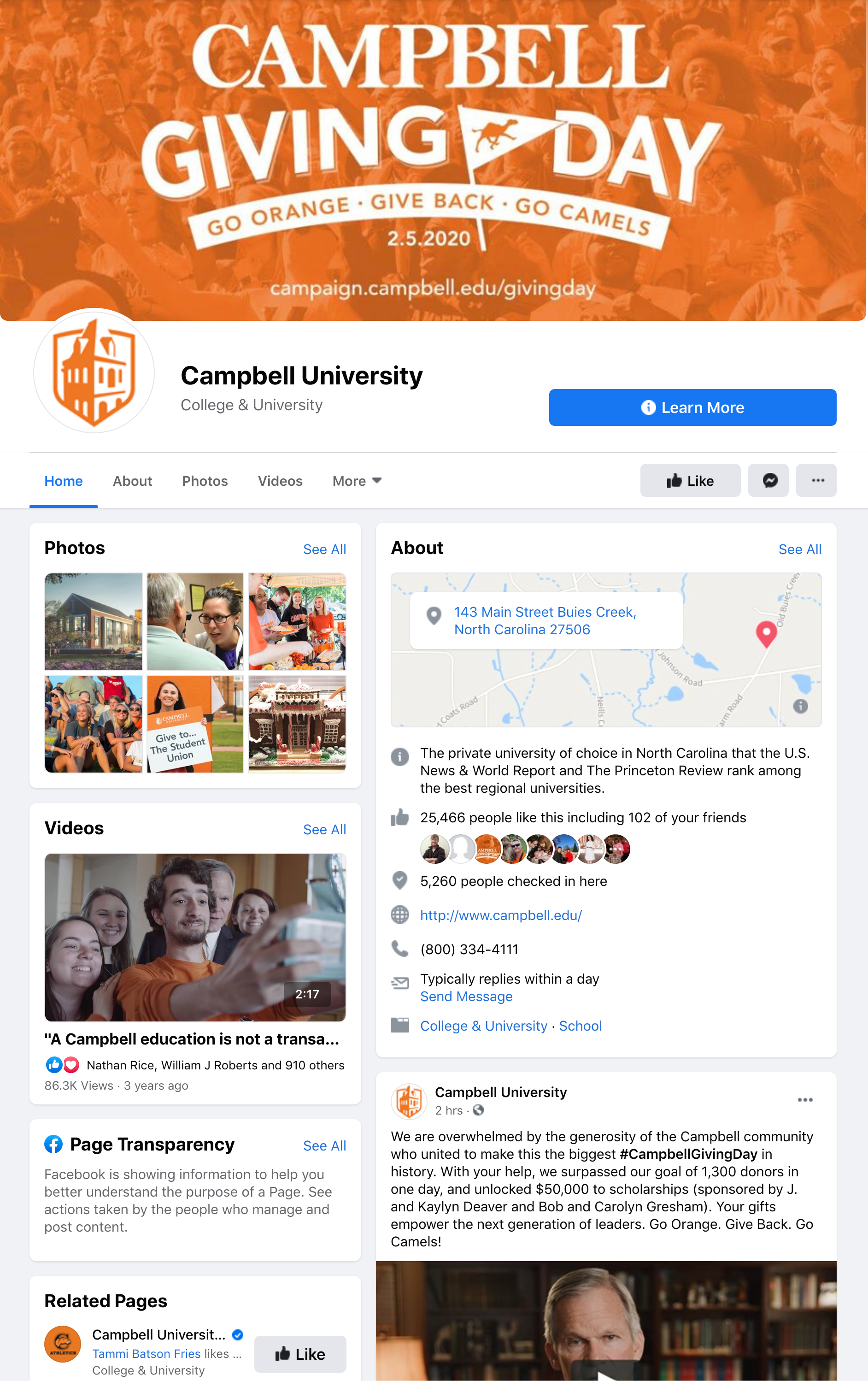Click the Learn More button
The width and height of the screenshot is (868, 1381).
point(692,407)
